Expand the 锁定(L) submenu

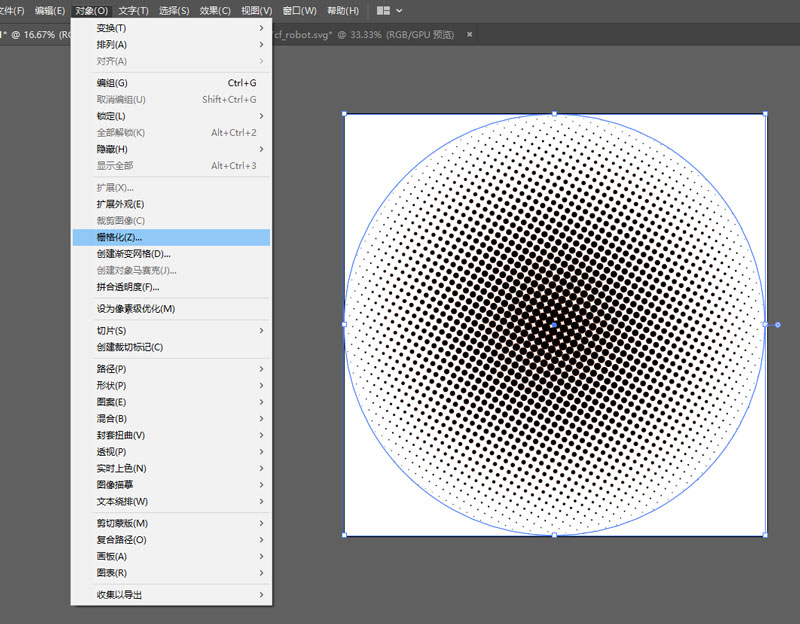pyautogui.click(x=171, y=116)
